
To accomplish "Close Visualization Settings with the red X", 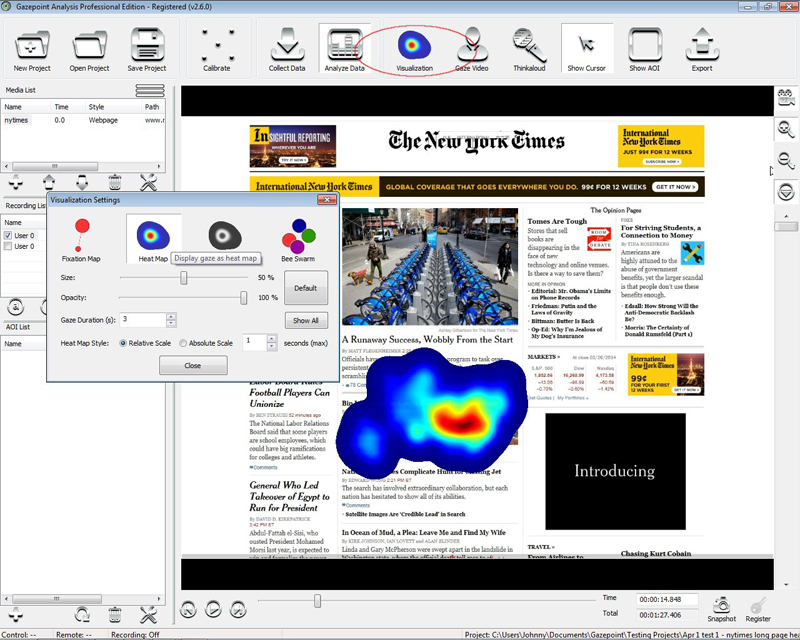I will [327, 200].
